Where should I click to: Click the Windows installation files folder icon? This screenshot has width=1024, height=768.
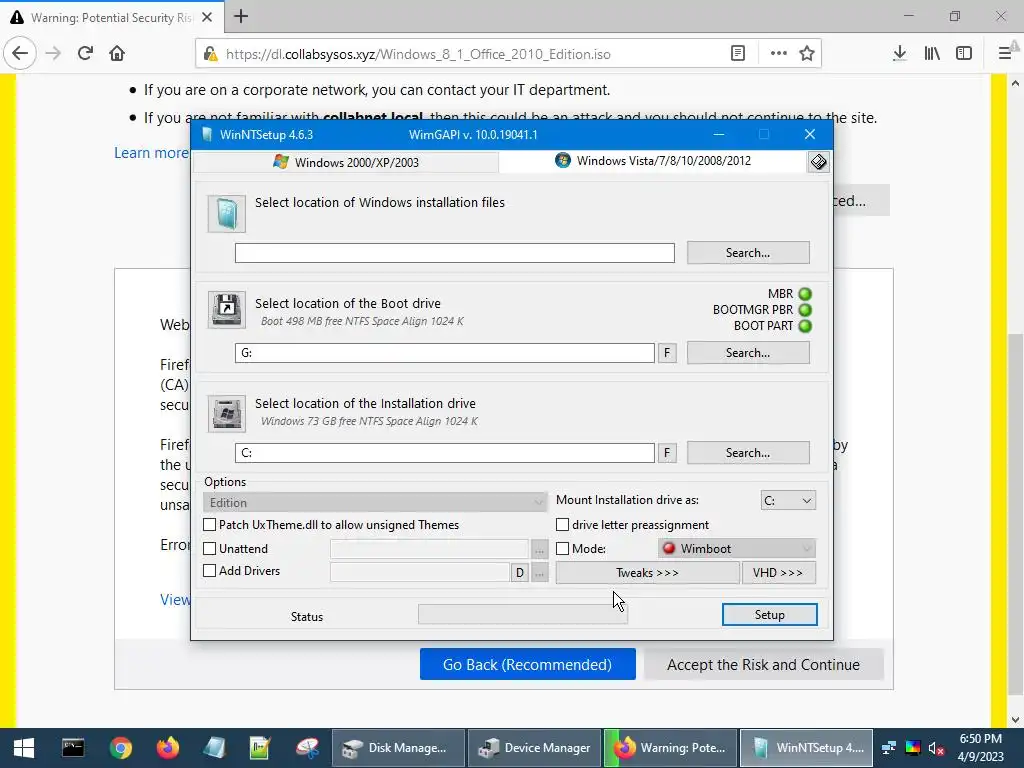(x=227, y=214)
